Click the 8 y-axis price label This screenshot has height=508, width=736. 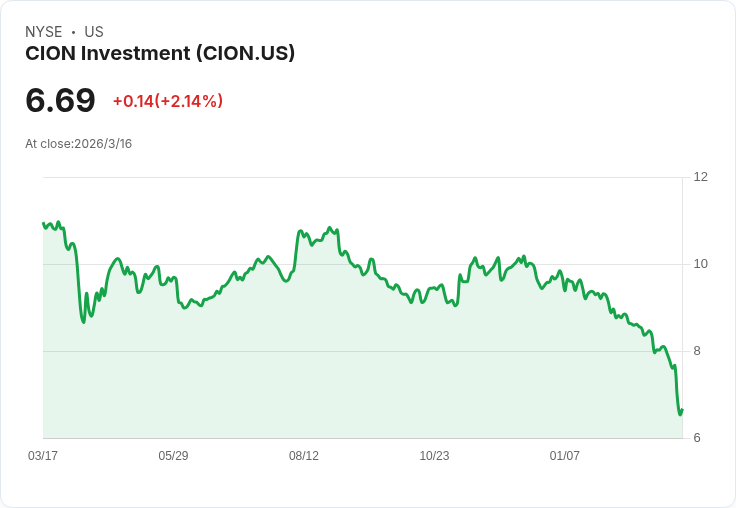(x=697, y=351)
